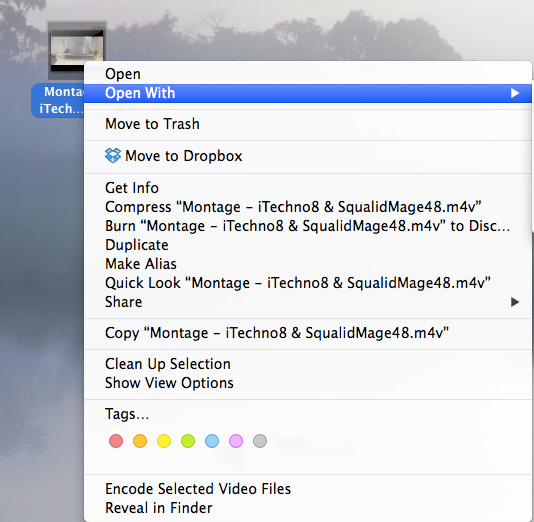Screen dimensions: 534x522
Task: Compress the Montage m4v file
Action: [x=308, y=207]
